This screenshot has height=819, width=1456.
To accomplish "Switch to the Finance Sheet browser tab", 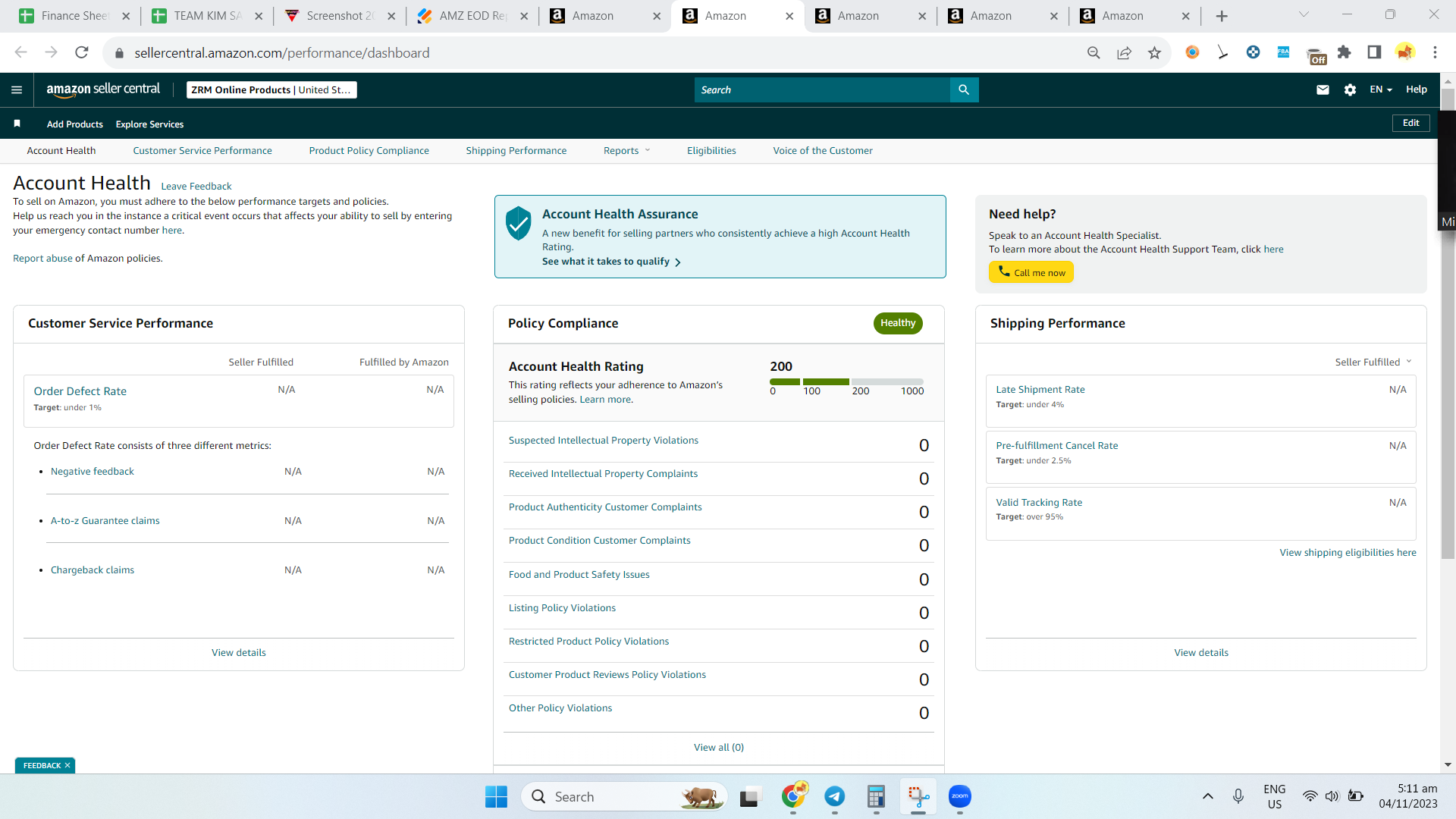I will [74, 16].
